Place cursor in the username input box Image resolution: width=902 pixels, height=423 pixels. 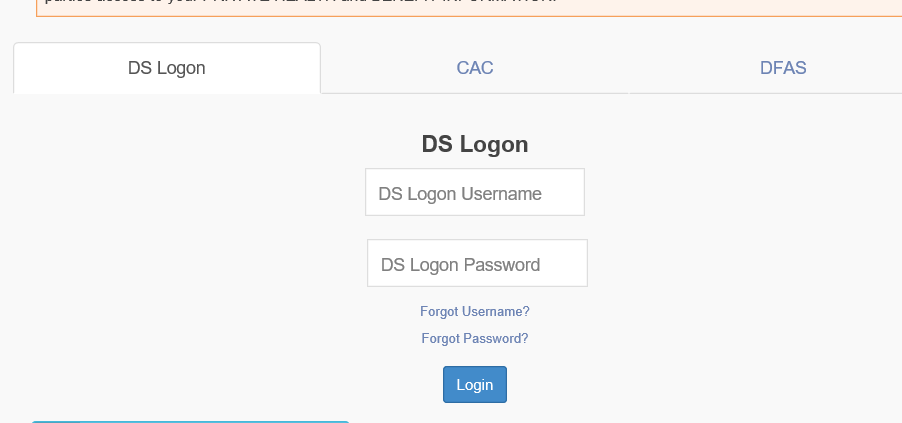click(x=474, y=193)
